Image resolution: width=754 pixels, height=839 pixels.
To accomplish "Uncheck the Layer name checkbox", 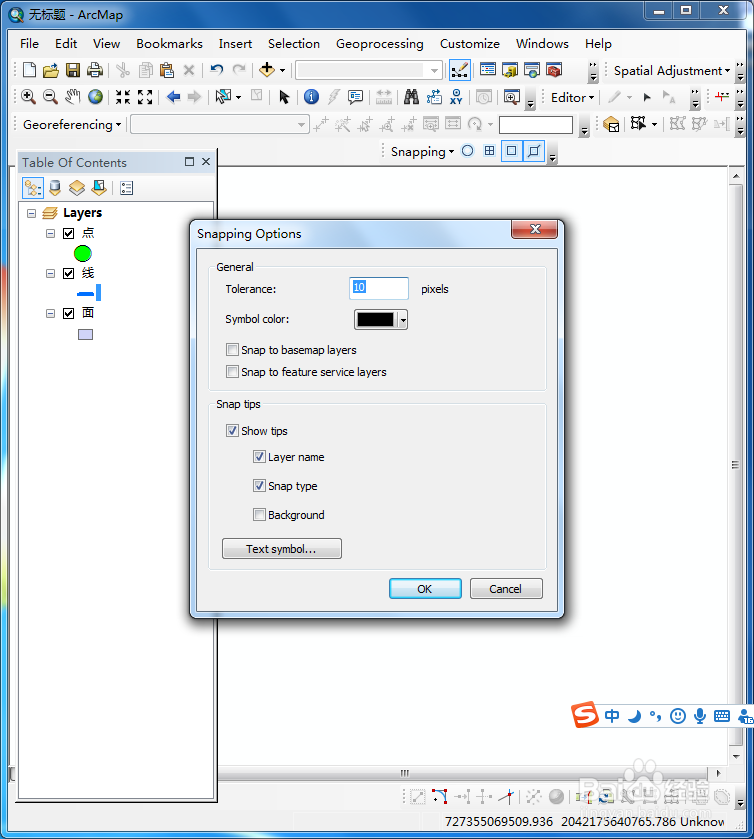I will (x=259, y=457).
